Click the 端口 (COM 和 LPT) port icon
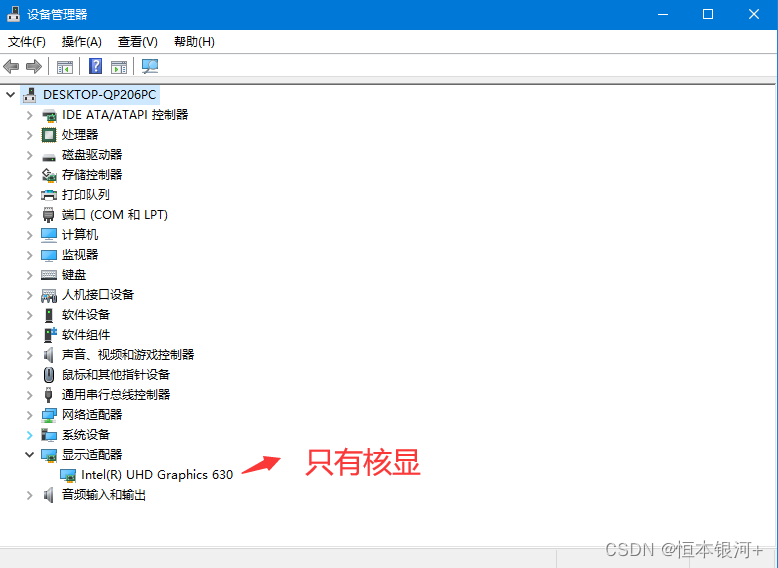Viewport: 778px width, 568px height. 49,215
